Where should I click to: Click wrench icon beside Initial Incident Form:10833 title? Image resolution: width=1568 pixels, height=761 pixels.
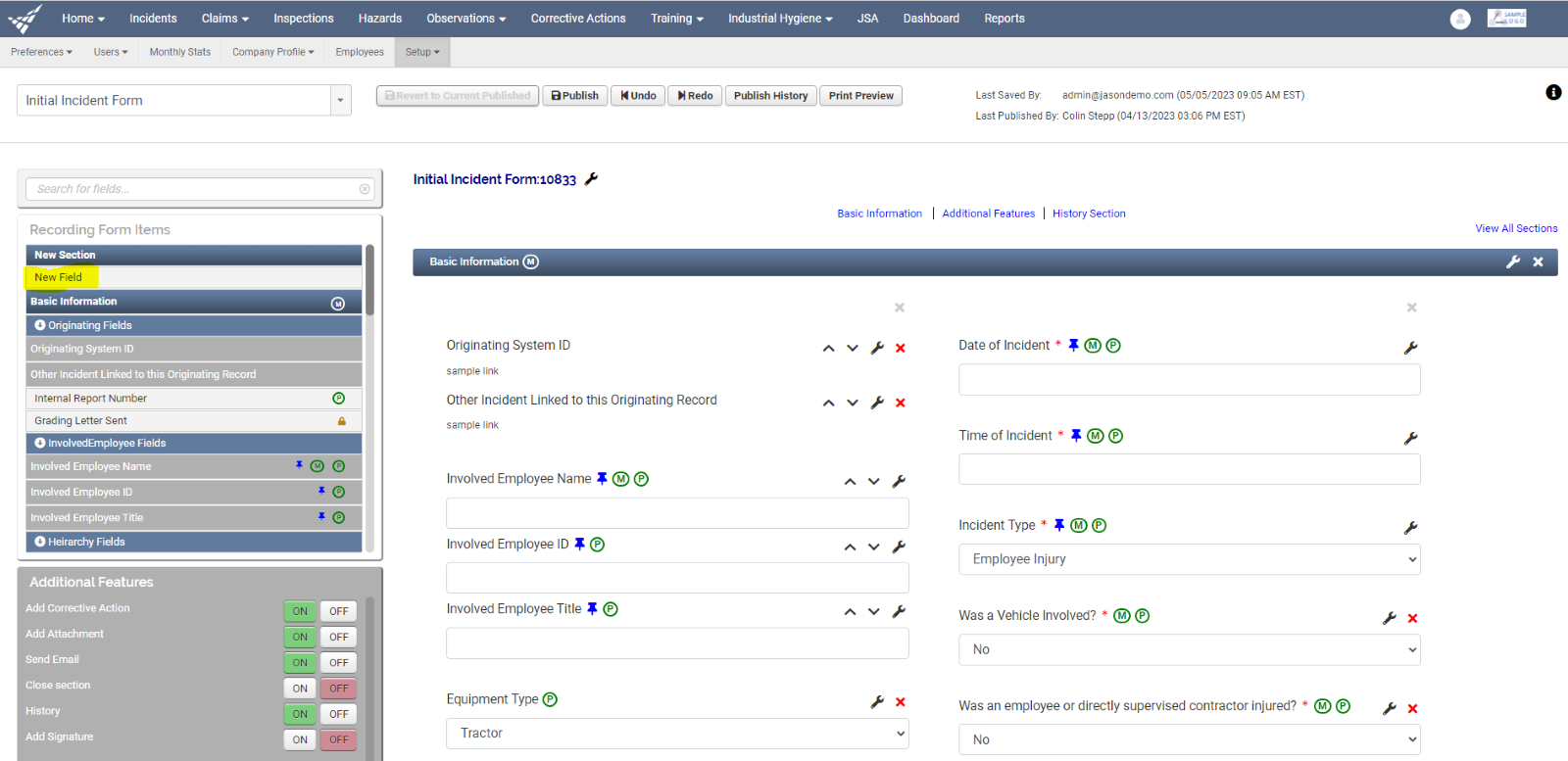click(591, 179)
